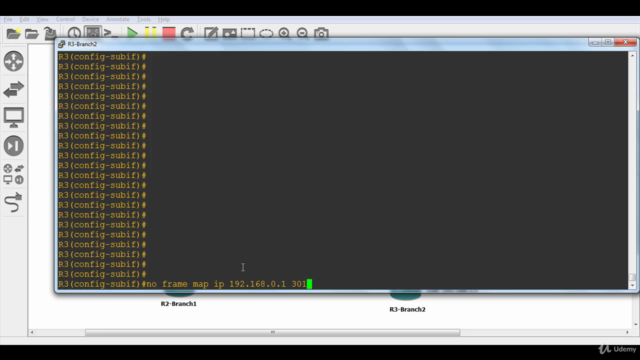640x360 pixels.
Task: Click the Zoom in magnifier icon
Action: tap(284, 33)
